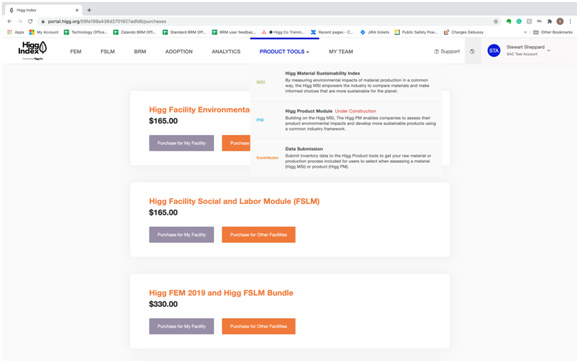
Task: Open the Technology Office bookmark
Action: [x=86, y=32]
